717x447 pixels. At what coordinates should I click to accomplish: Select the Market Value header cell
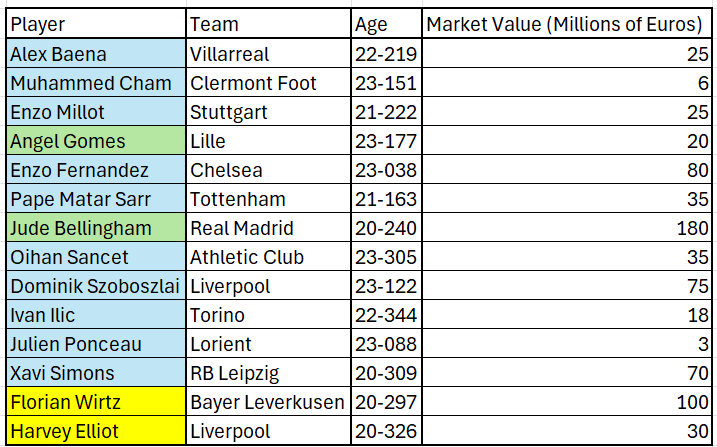[567, 23]
